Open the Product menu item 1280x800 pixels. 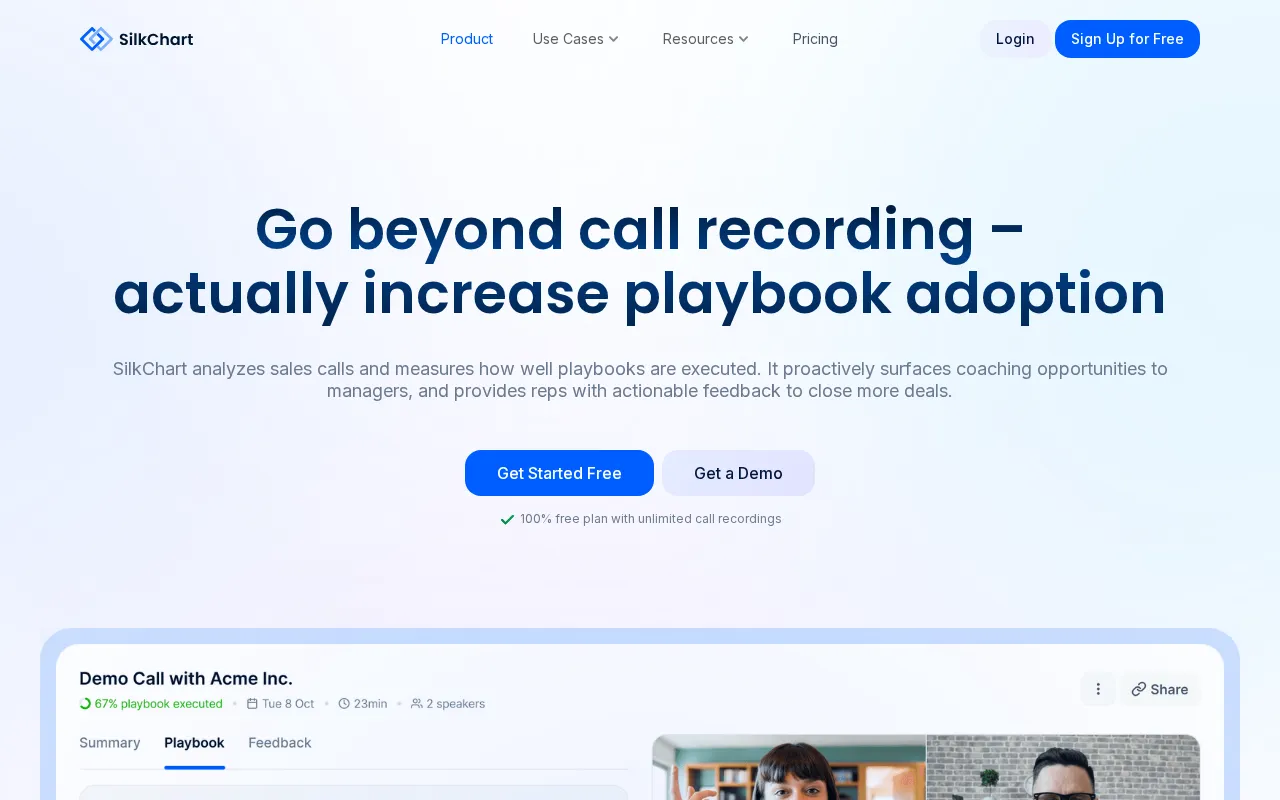coord(467,39)
